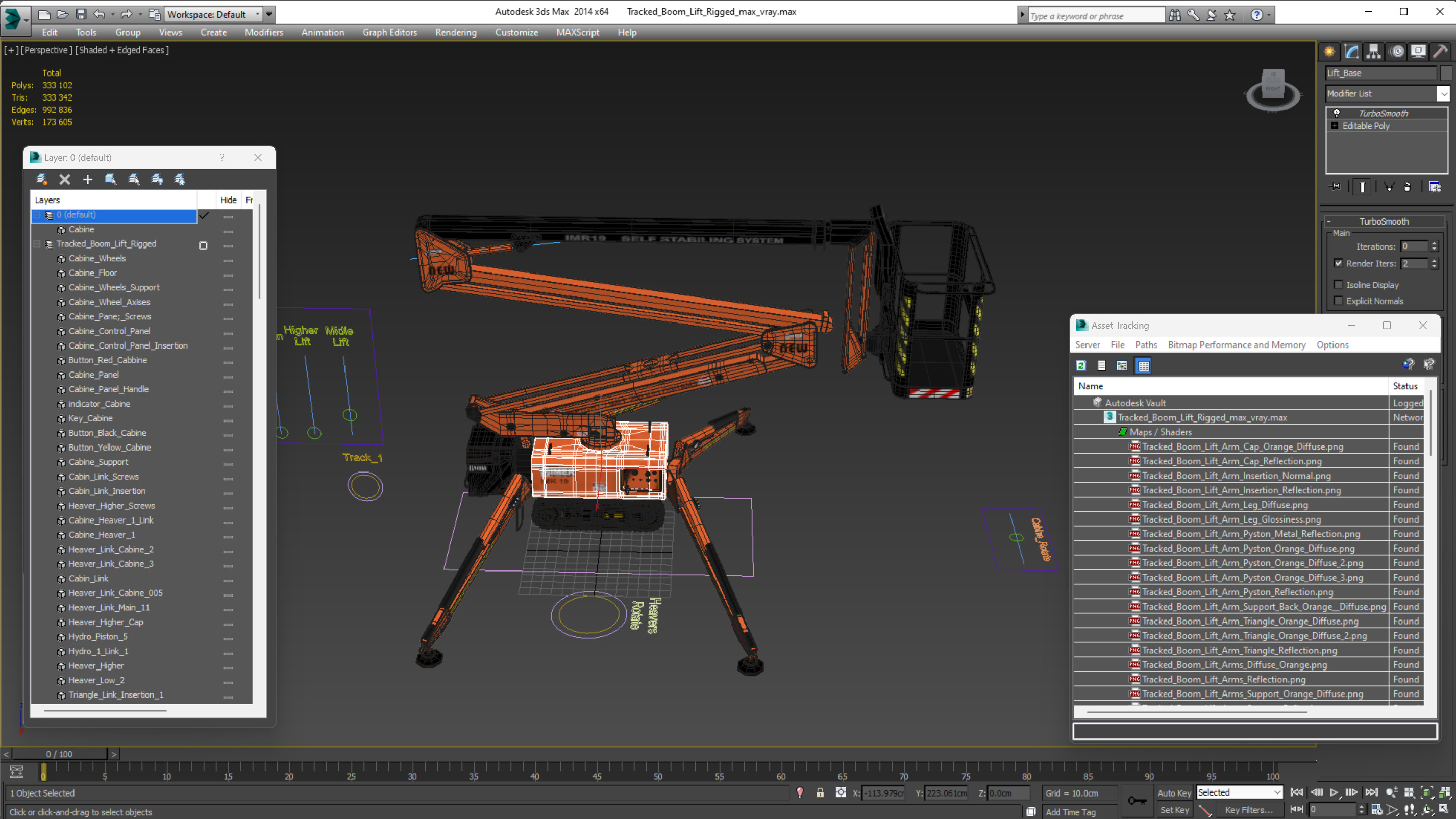Click the Help question mark icon
Screen dimensions: 1456x819
(x=1256, y=15)
